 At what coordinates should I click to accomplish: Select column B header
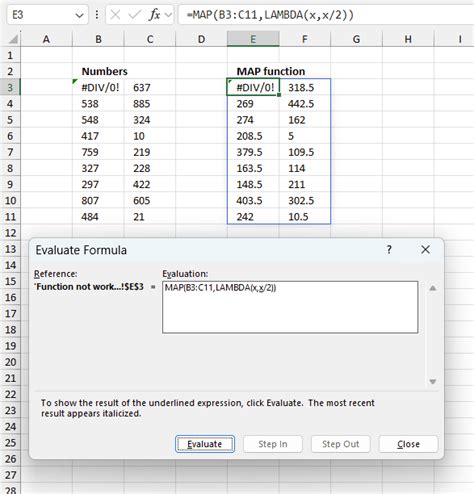[98, 39]
